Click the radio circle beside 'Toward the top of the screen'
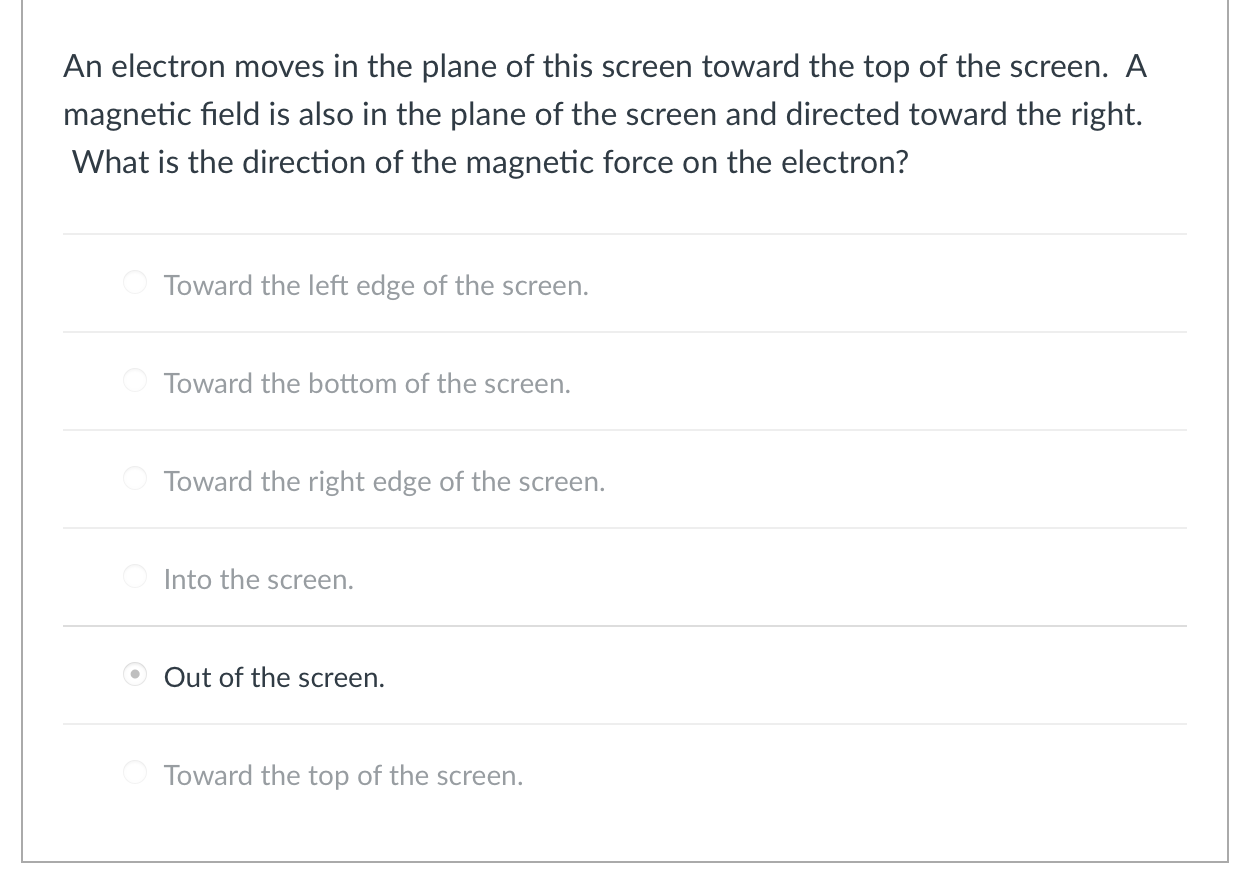 135,772
